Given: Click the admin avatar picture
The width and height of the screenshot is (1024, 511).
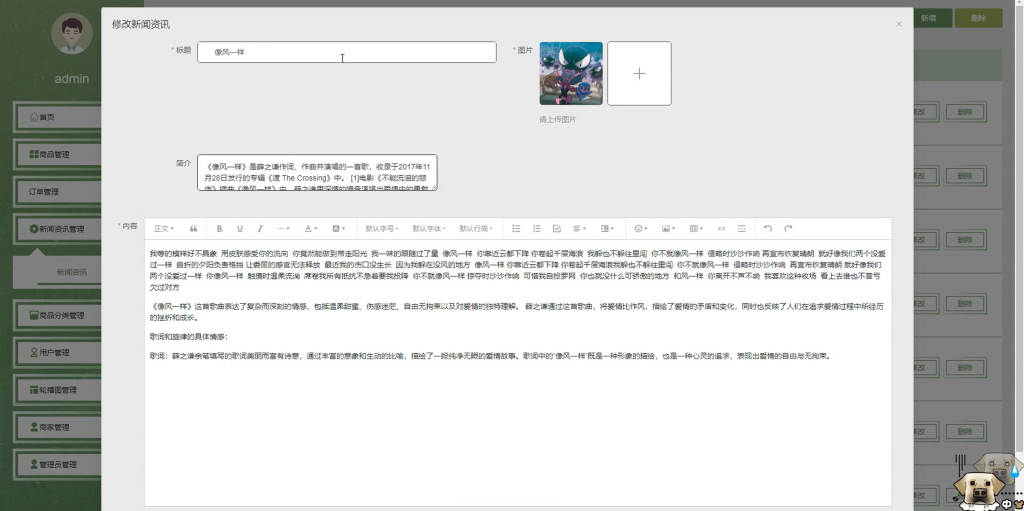Looking at the screenshot, I should tap(72, 33).
